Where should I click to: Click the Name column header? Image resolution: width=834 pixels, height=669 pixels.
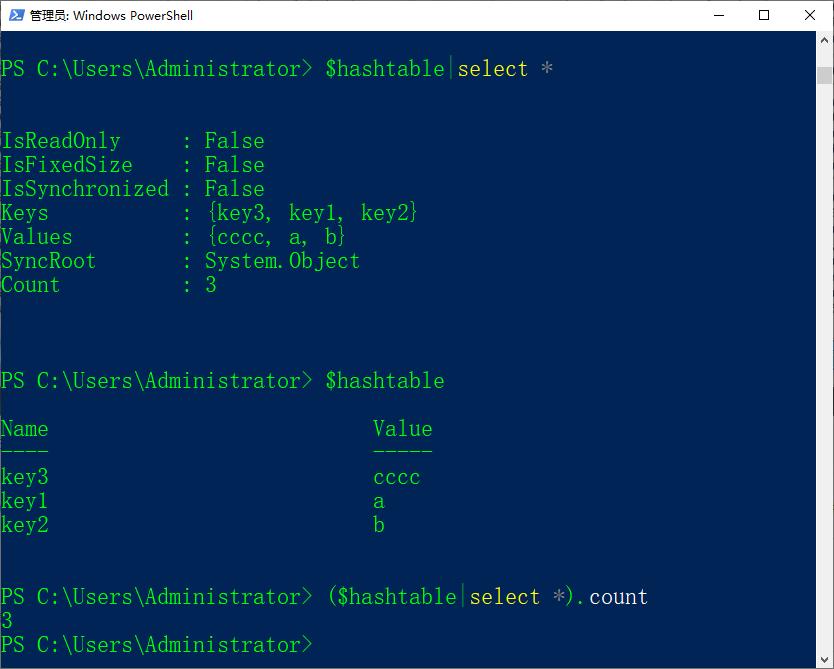pyautogui.click(x=25, y=429)
